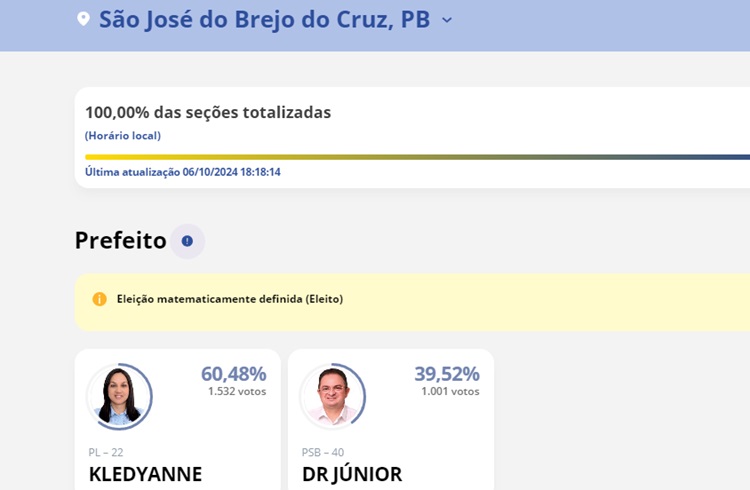The image size is (750, 490).
Task: Click the yellow alert icon in banner
Action: [x=99, y=299]
